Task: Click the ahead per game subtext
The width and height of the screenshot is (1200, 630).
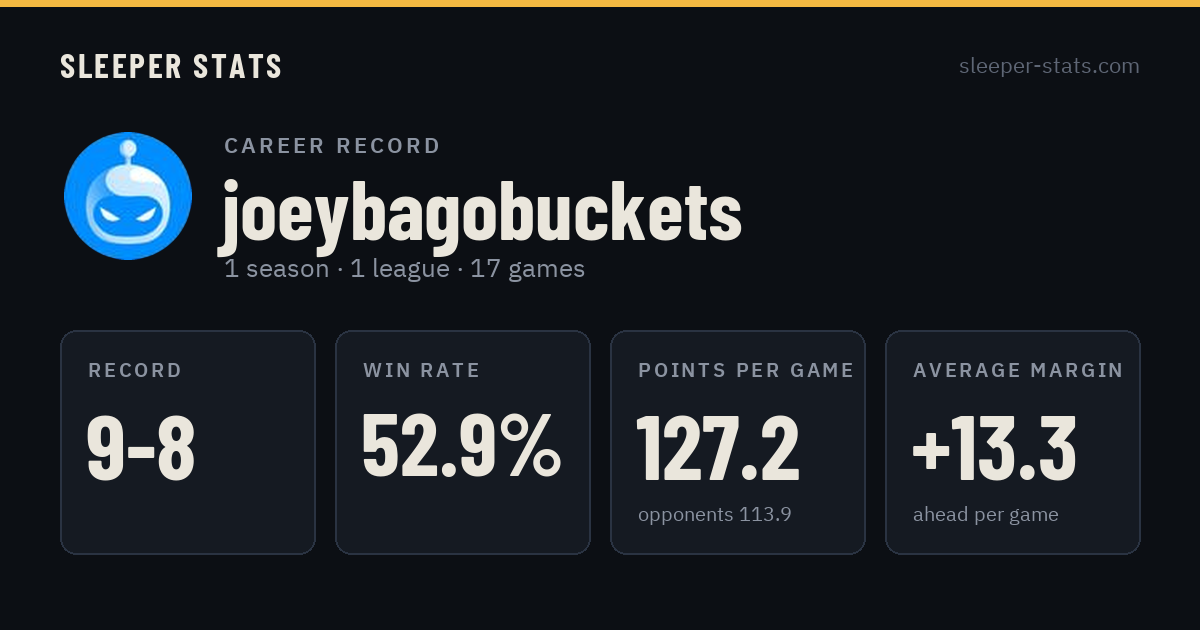Action: coord(985,515)
